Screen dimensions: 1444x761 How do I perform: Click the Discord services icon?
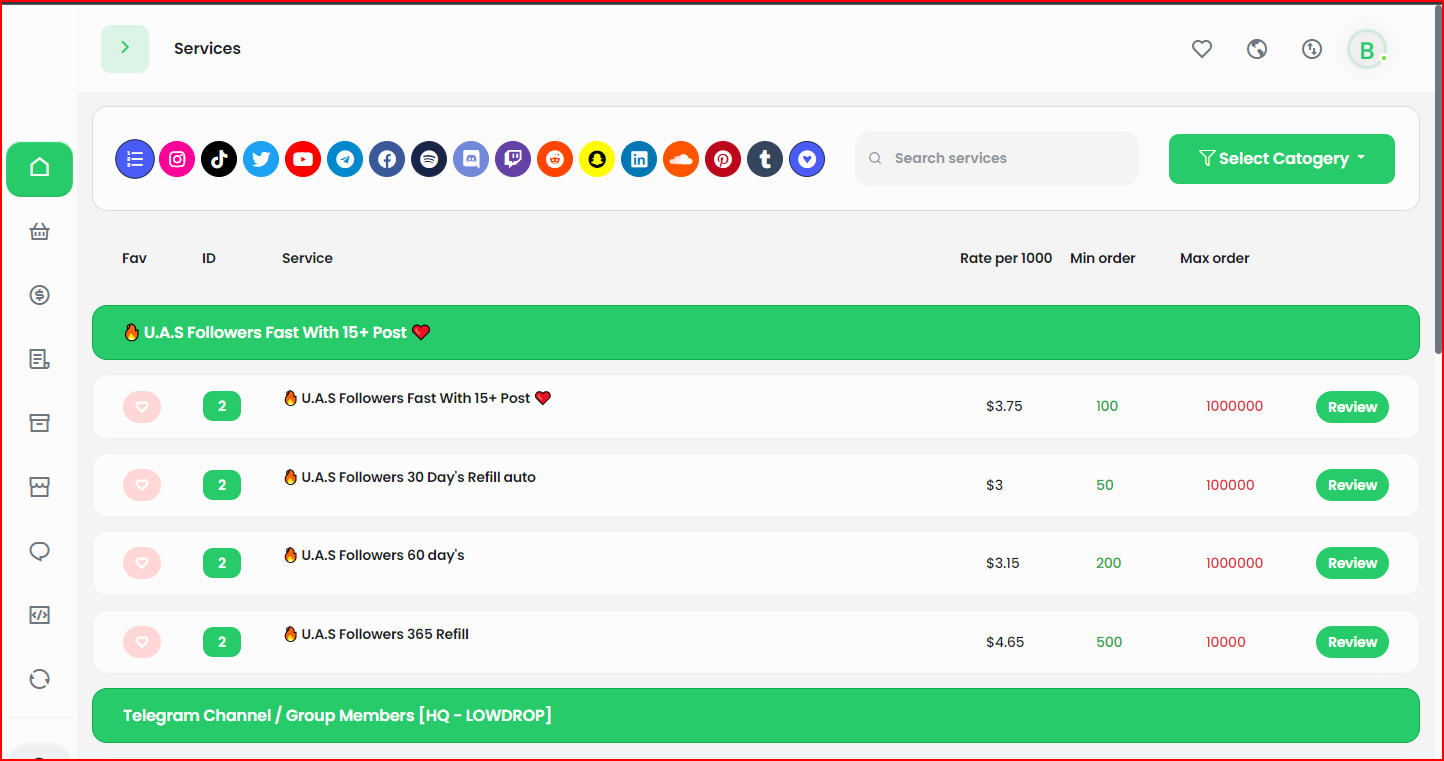tap(471, 159)
